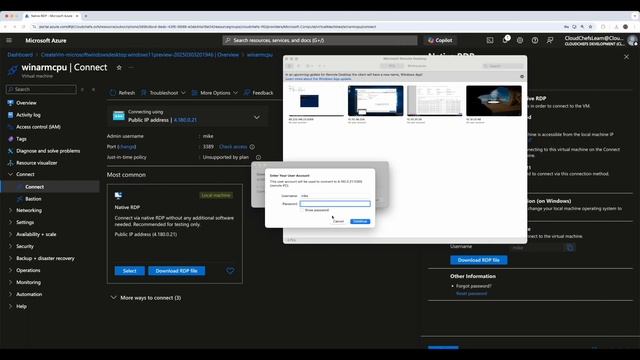This screenshot has height=360, width=640.
Task: Expand the Security sidebar group
Action: tap(11, 247)
